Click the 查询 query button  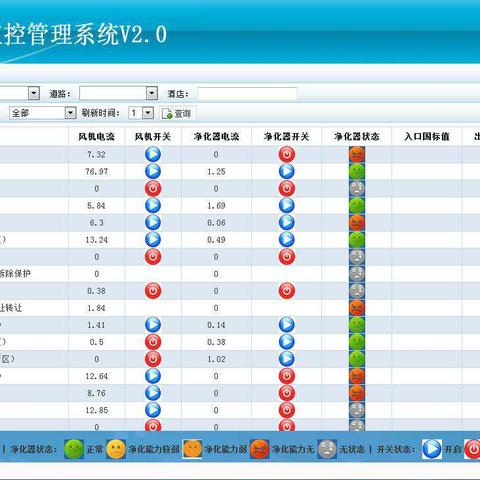177,113
